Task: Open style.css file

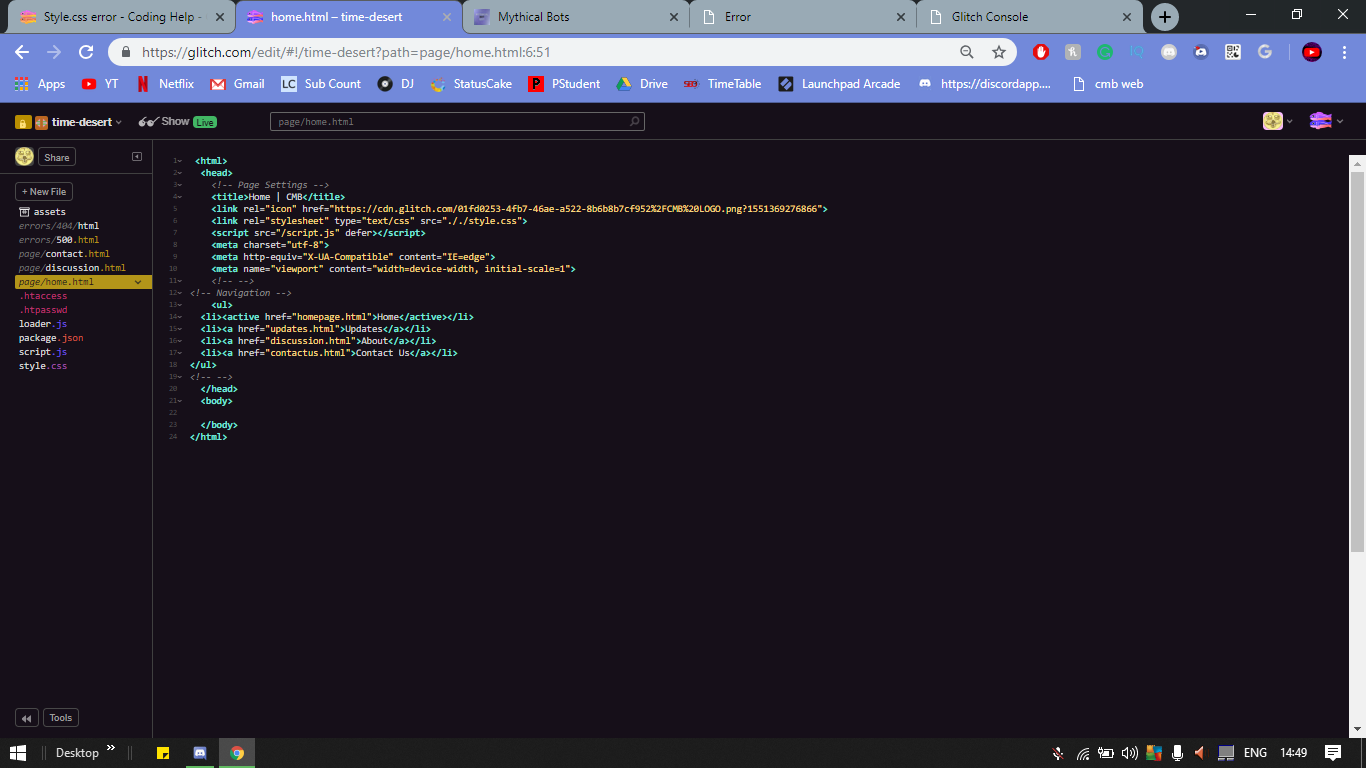Action: pos(43,366)
